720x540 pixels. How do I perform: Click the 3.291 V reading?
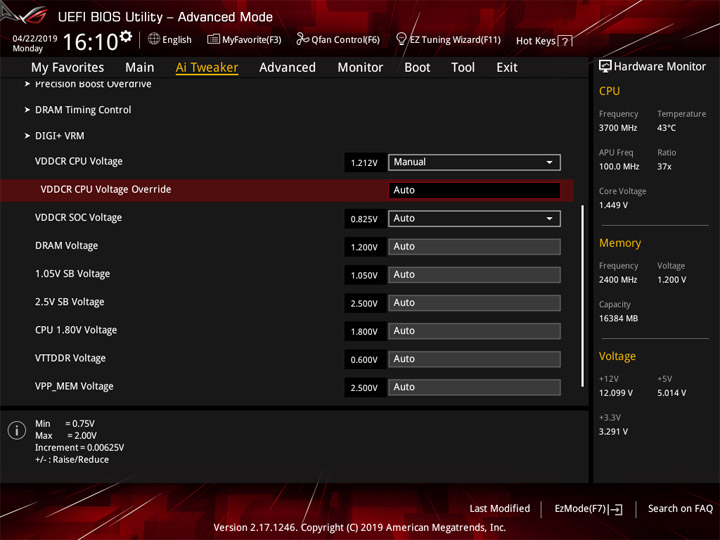(613, 432)
